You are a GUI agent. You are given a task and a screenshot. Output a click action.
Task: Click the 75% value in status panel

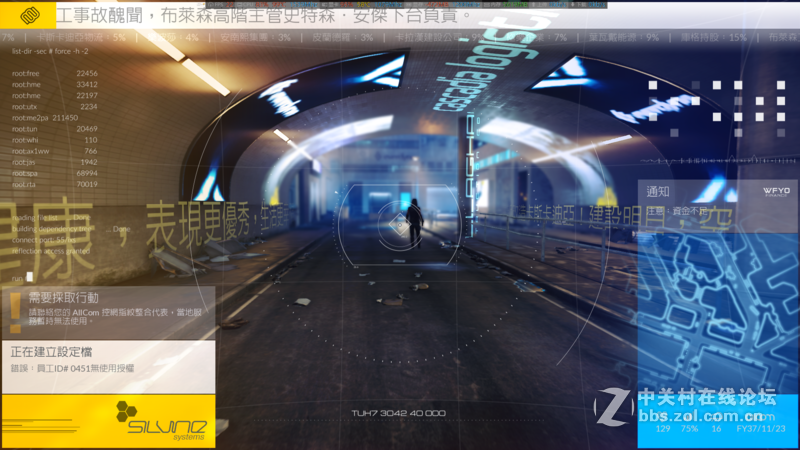(x=689, y=429)
